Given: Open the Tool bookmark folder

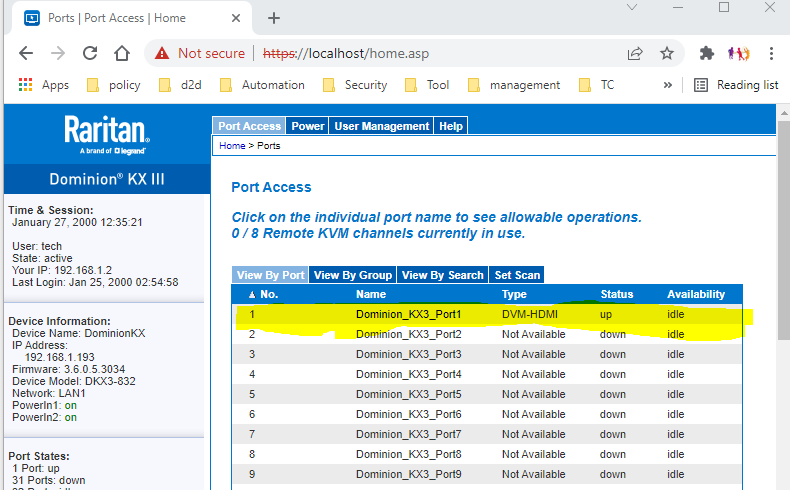Looking at the screenshot, I should click(x=427, y=85).
